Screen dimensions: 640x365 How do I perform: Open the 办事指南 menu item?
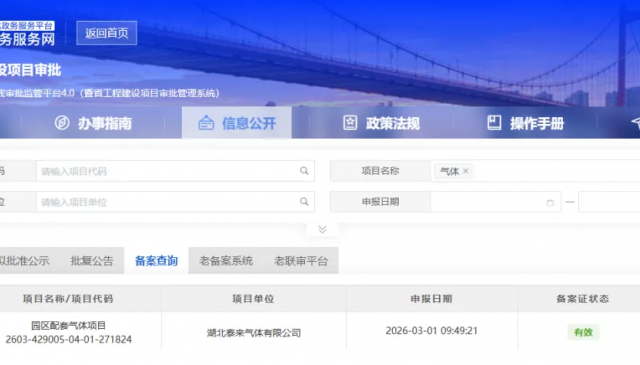[93, 123]
